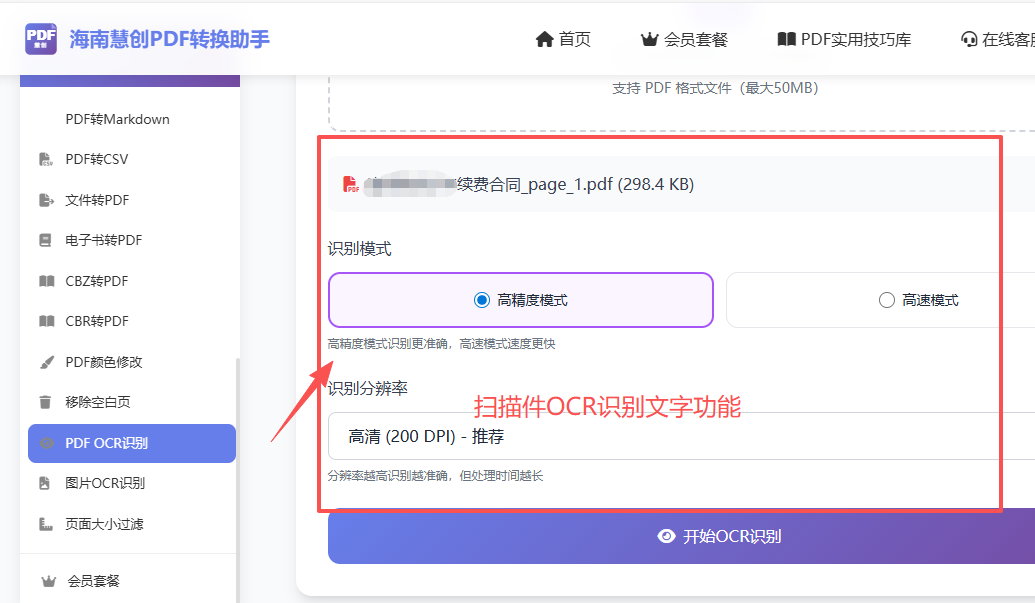Select the 高速模式 radio button
Image resolution: width=1035 pixels, height=603 pixels.
[x=886, y=300]
